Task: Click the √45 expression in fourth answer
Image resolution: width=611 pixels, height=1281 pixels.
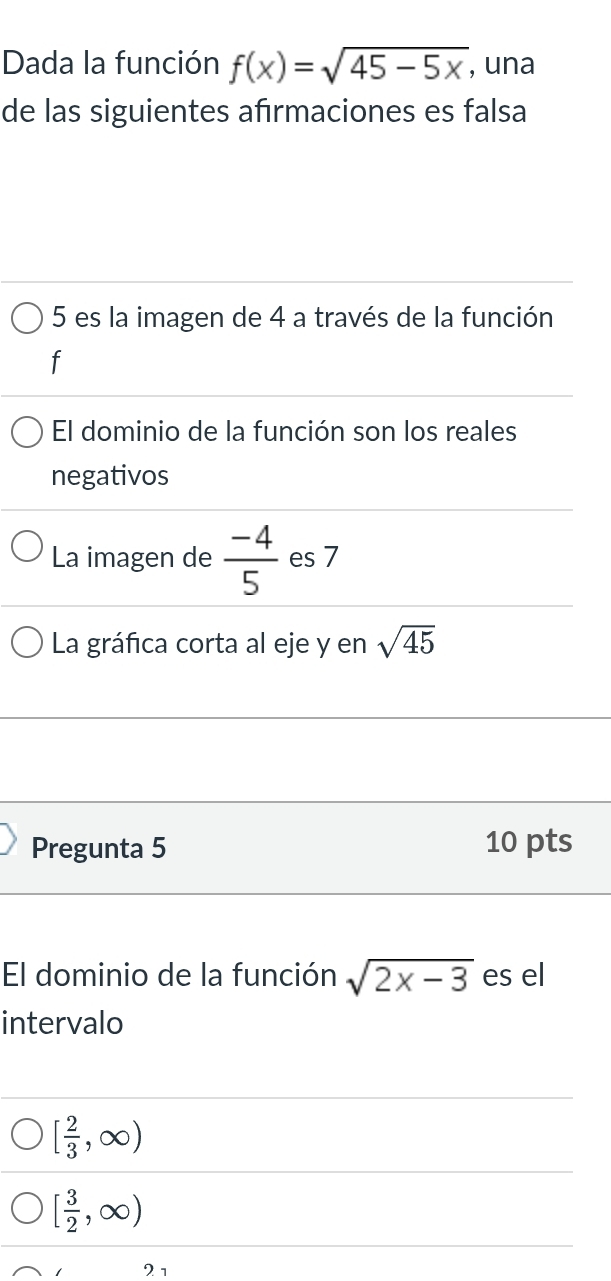Action: click(406, 644)
